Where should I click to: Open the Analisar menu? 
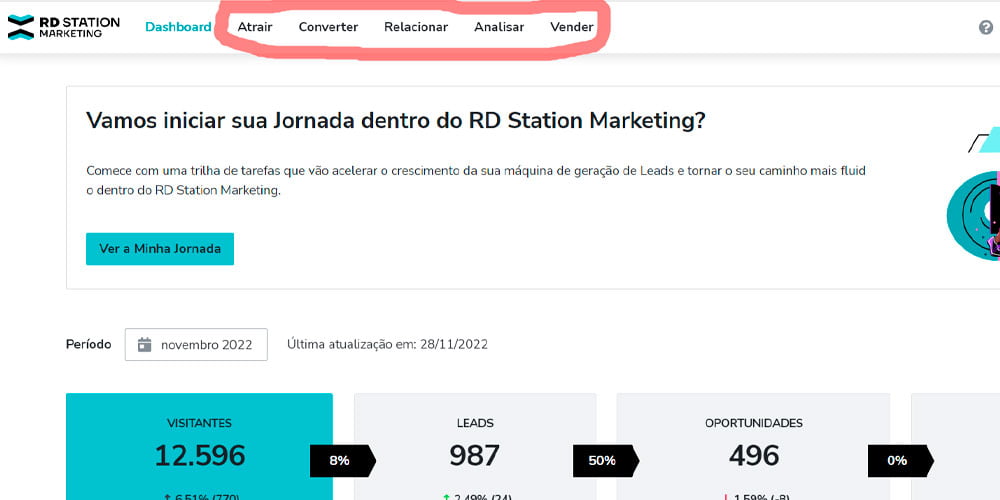pos(499,27)
